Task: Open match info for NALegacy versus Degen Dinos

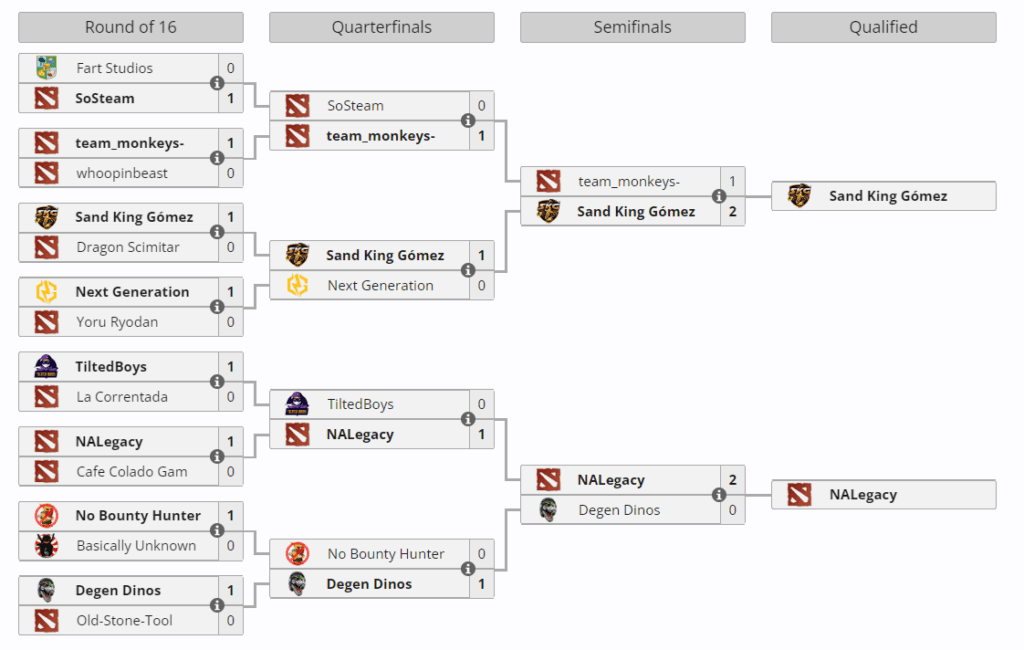Action: point(718,494)
